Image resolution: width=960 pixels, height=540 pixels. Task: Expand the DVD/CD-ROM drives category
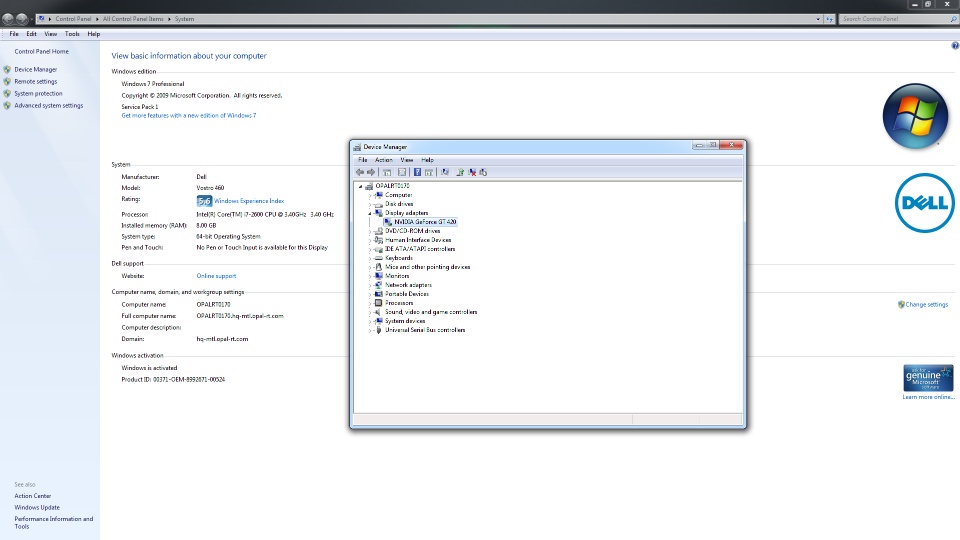coord(370,231)
